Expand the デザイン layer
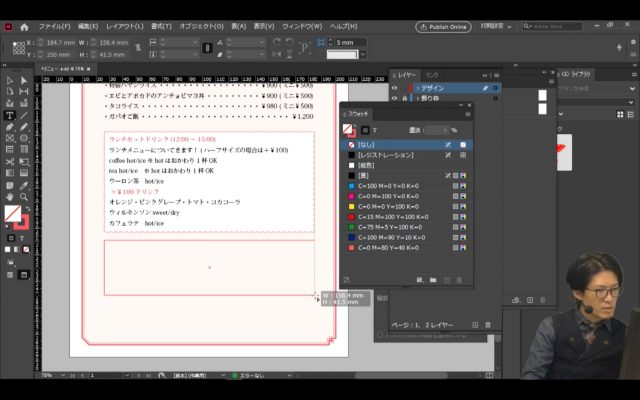The image size is (640, 400). [418, 88]
